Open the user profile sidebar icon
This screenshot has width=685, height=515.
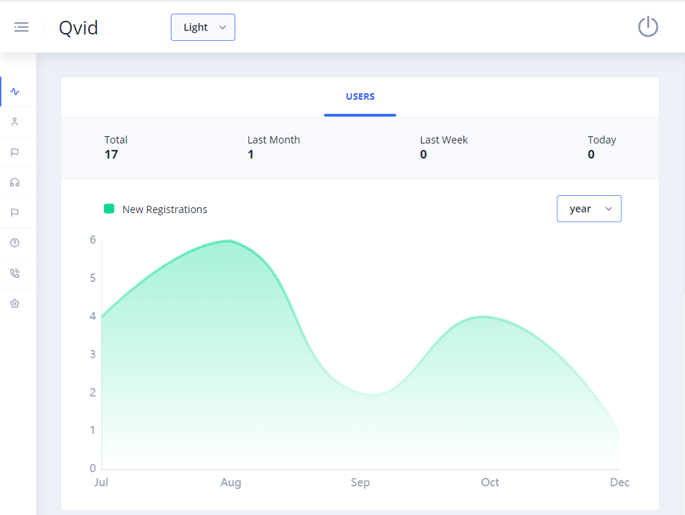[x=15, y=122]
